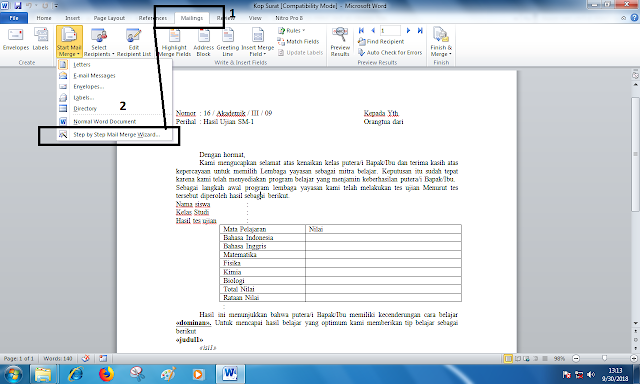Switch to the Home tab
Screen dimensions: 640x384
tap(44, 18)
